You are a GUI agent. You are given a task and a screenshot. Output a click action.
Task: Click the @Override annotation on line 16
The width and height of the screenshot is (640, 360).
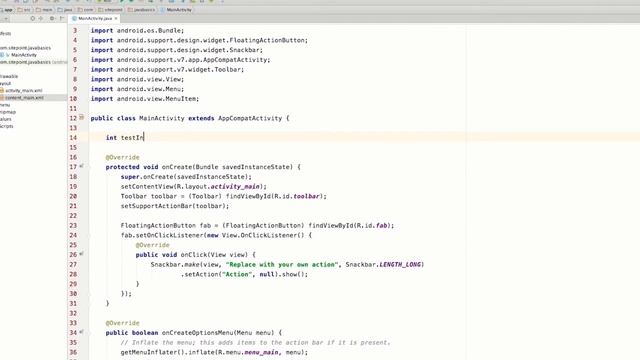point(122,158)
